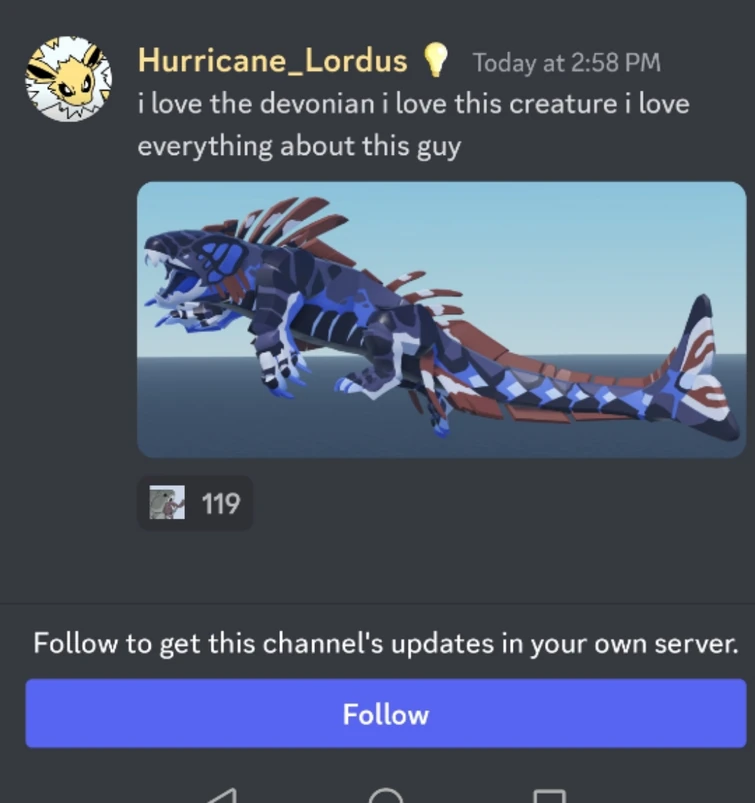The width and height of the screenshot is (755, 803).
Task: Click the Follow button
Action: (386, 713)
